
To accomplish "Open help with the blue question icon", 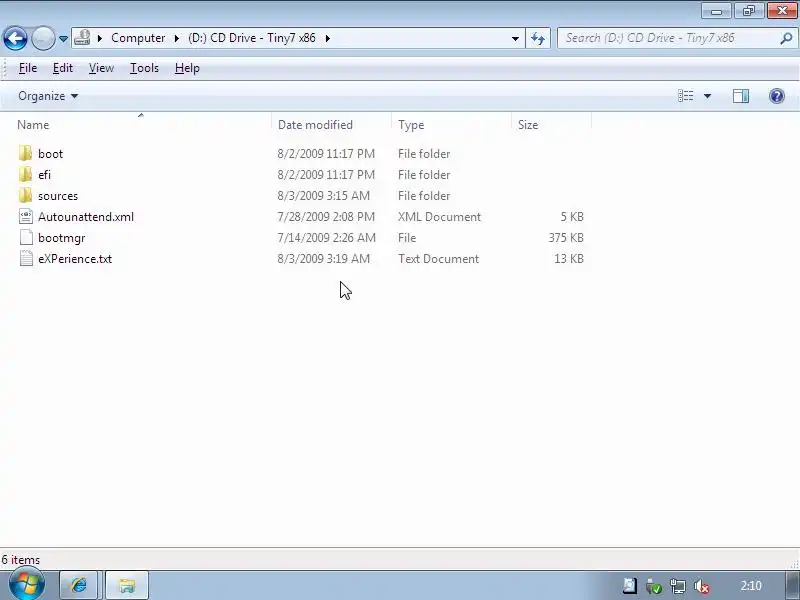I will 777,96.
